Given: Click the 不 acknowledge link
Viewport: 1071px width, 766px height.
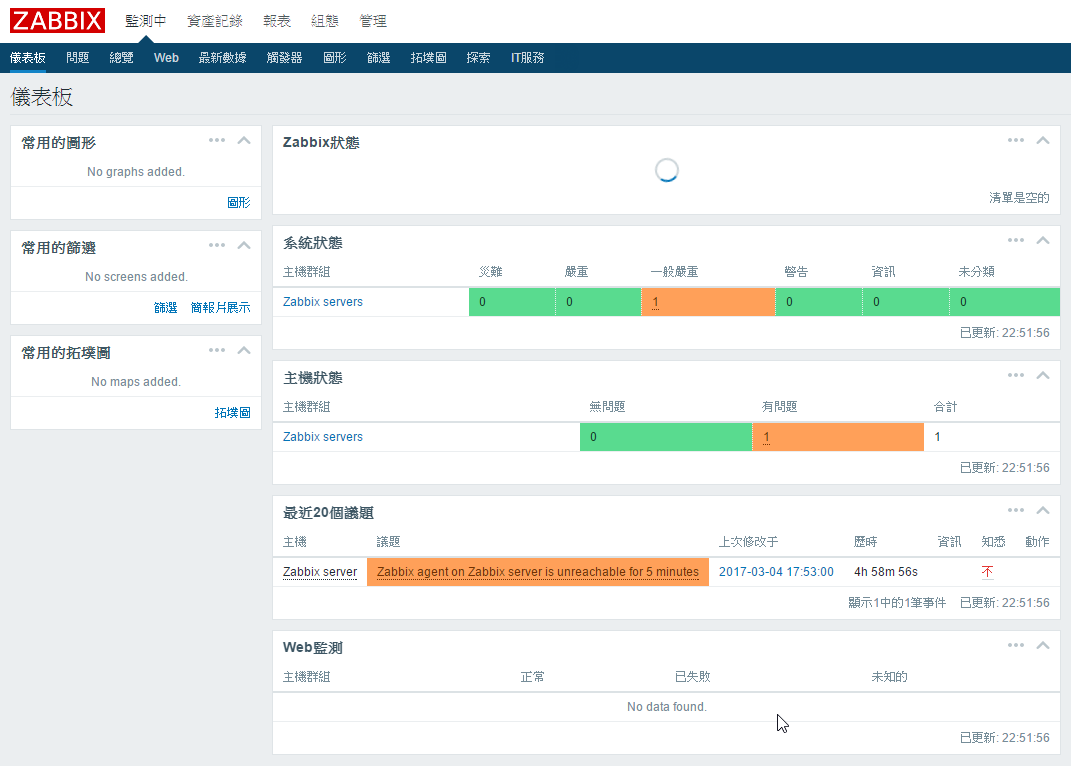Looking at the screenshot, I should [x=987, y=572].
